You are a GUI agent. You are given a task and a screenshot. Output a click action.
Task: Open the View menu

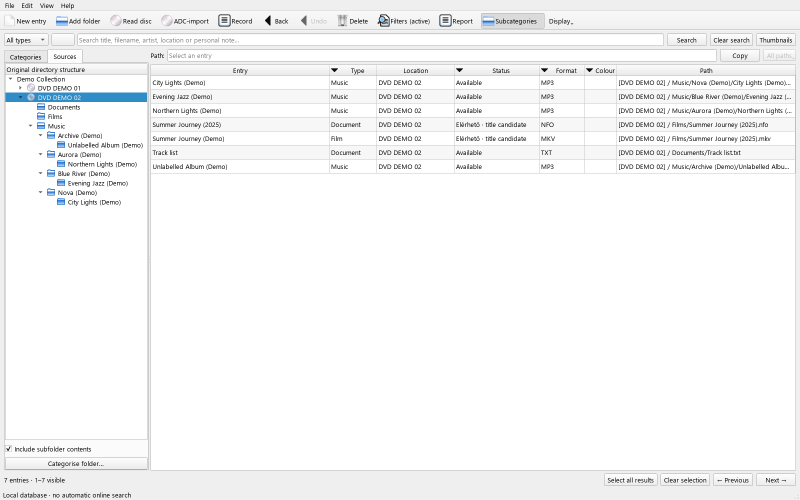pos(46,6)
